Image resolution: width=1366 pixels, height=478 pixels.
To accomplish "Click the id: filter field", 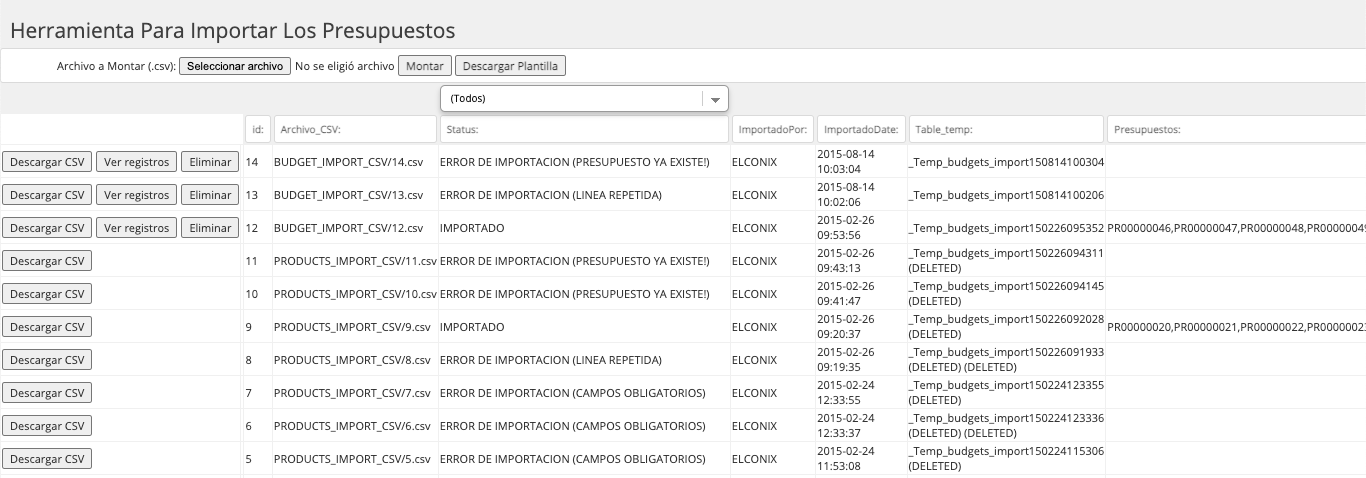I will [258, 129].
